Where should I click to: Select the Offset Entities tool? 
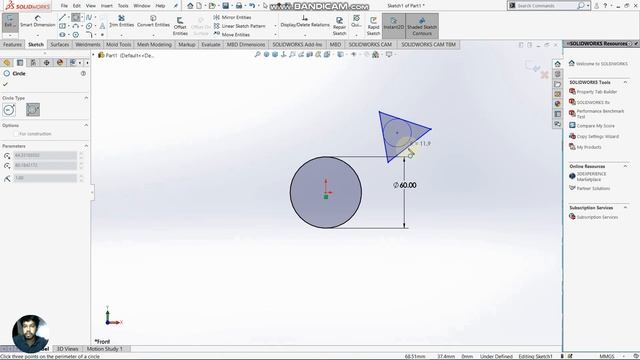click(x=180, y=27)
